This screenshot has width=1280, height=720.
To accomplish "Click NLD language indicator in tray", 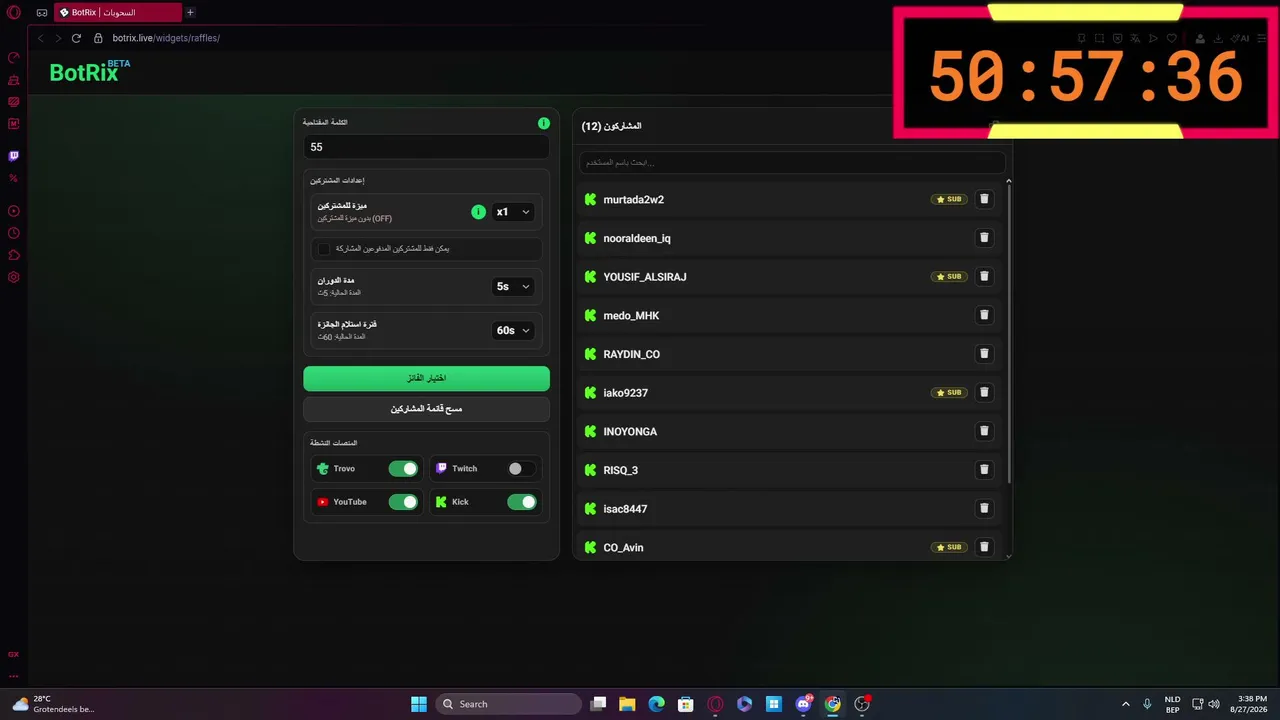I will point(1172,704).
